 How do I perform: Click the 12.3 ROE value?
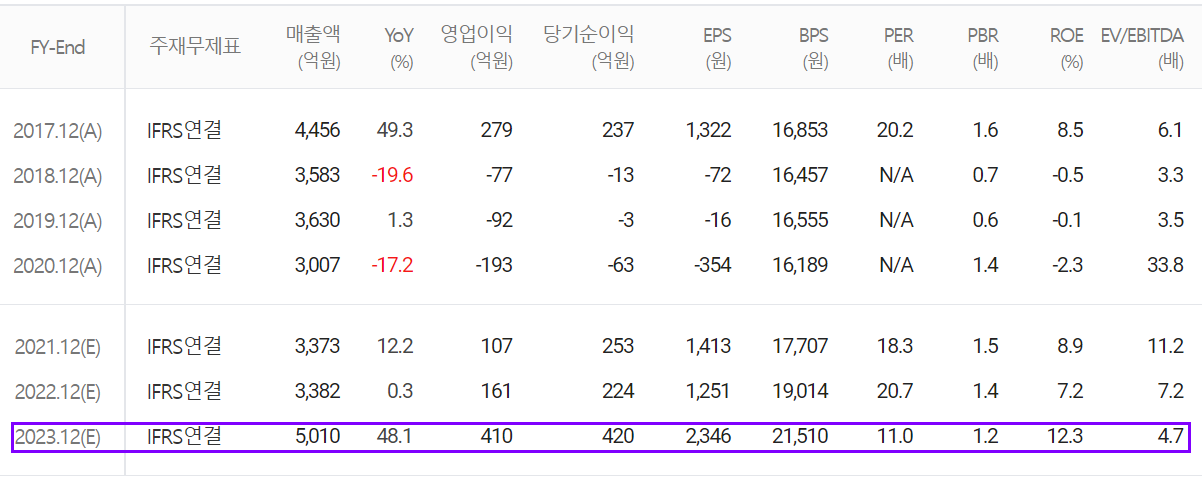(1067, 436)
